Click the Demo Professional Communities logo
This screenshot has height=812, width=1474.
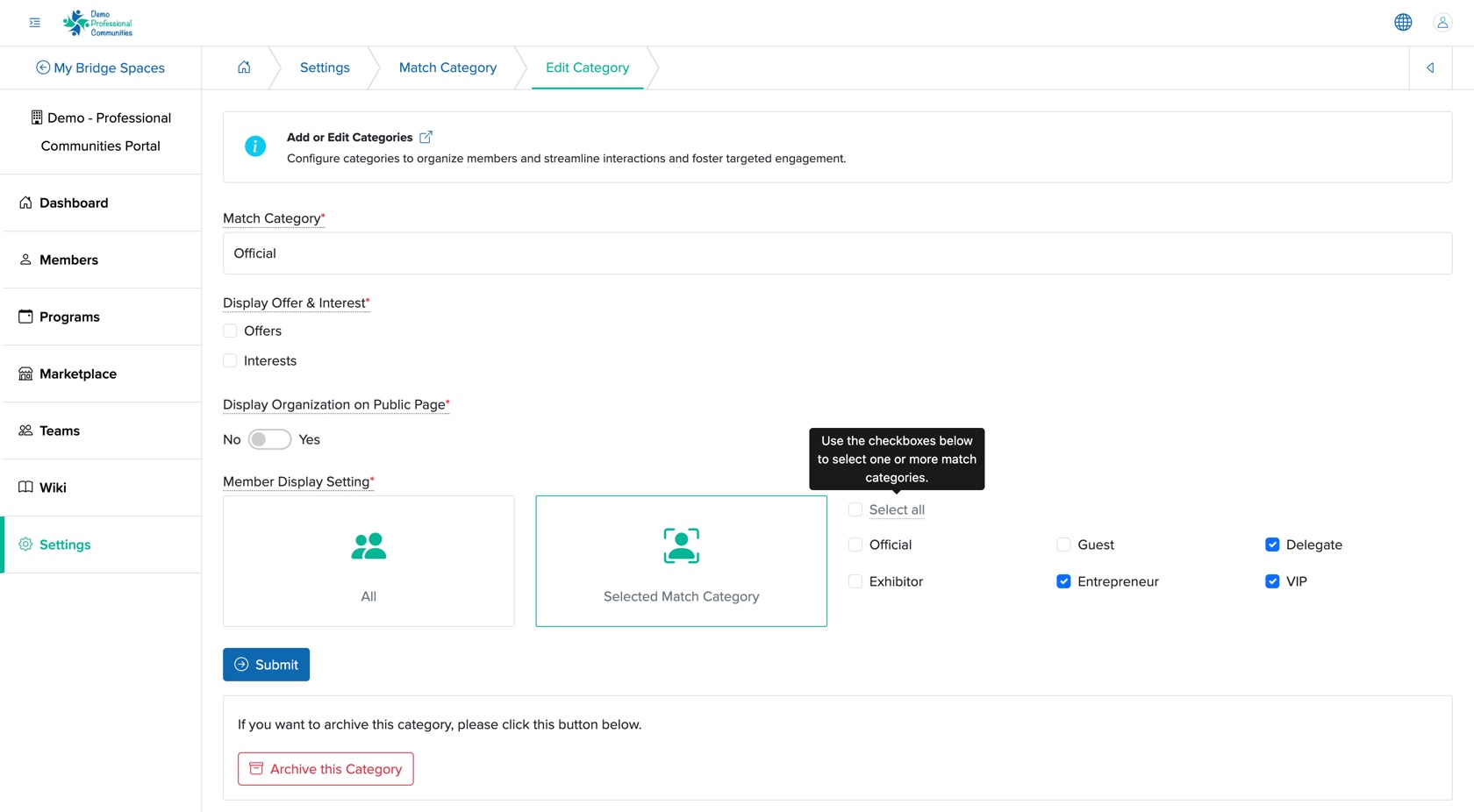click(x=97, y=23)
